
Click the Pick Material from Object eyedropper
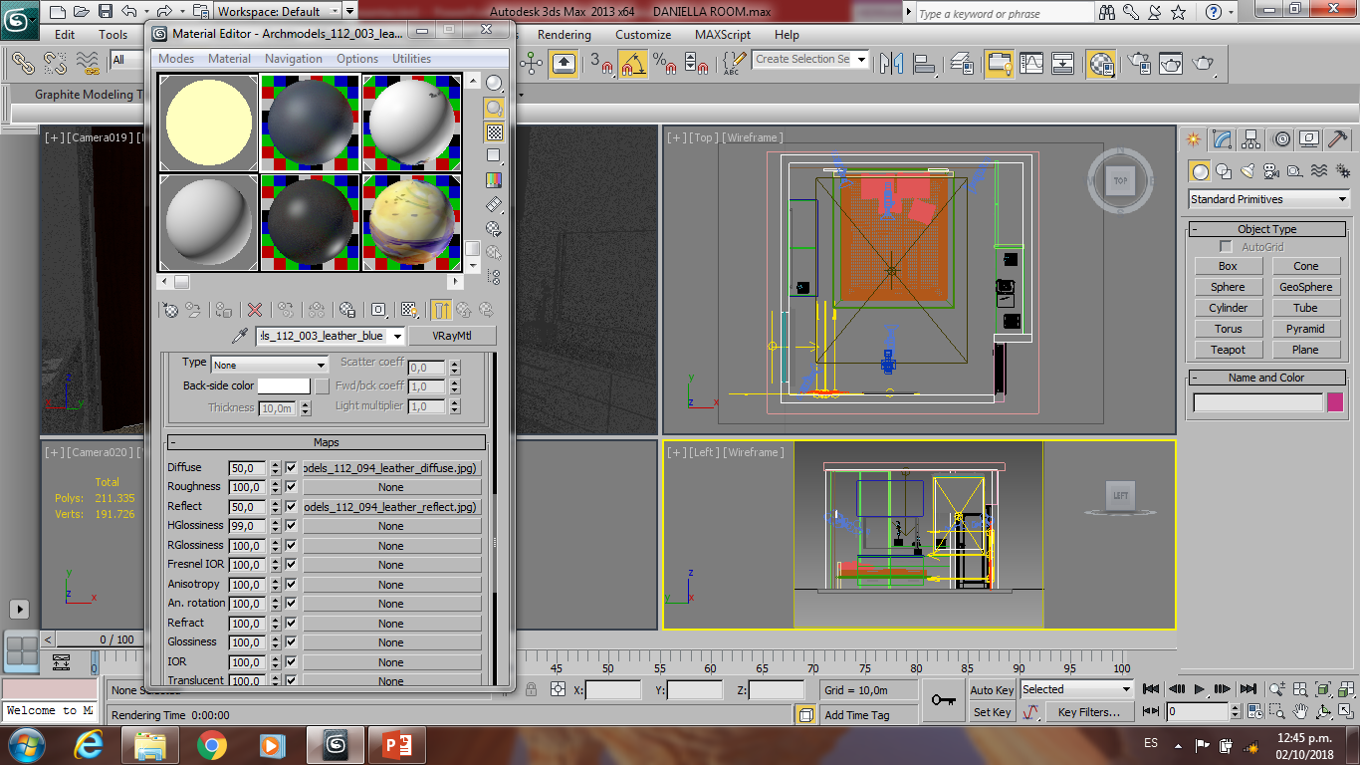click(x=239, y=336)
